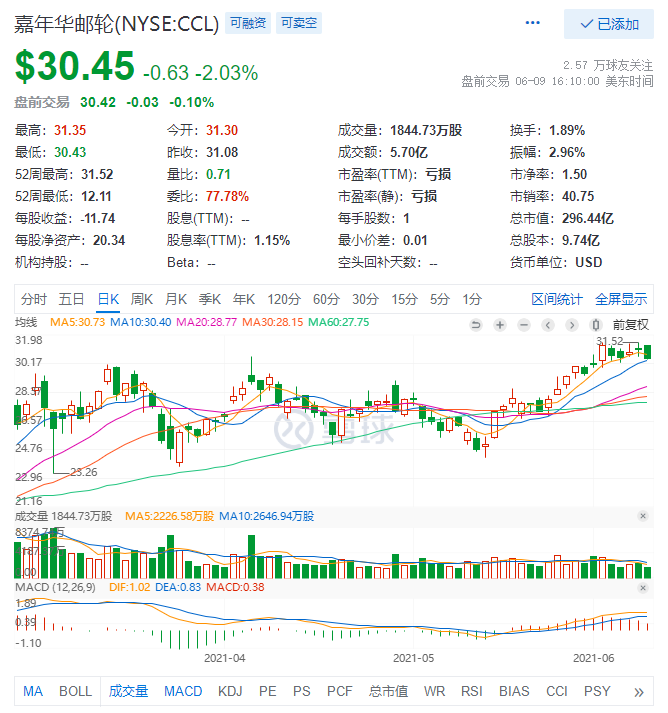Click the volume MA5:2226.58万股 legend
The width and height of the screenshot is (668, 713).
tap(169, 516)
